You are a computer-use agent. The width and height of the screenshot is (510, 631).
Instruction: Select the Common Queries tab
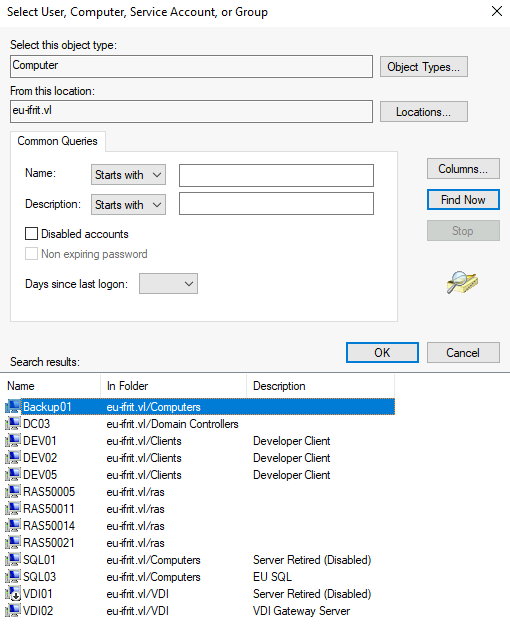pyautogui.click(x=58, y=141)
